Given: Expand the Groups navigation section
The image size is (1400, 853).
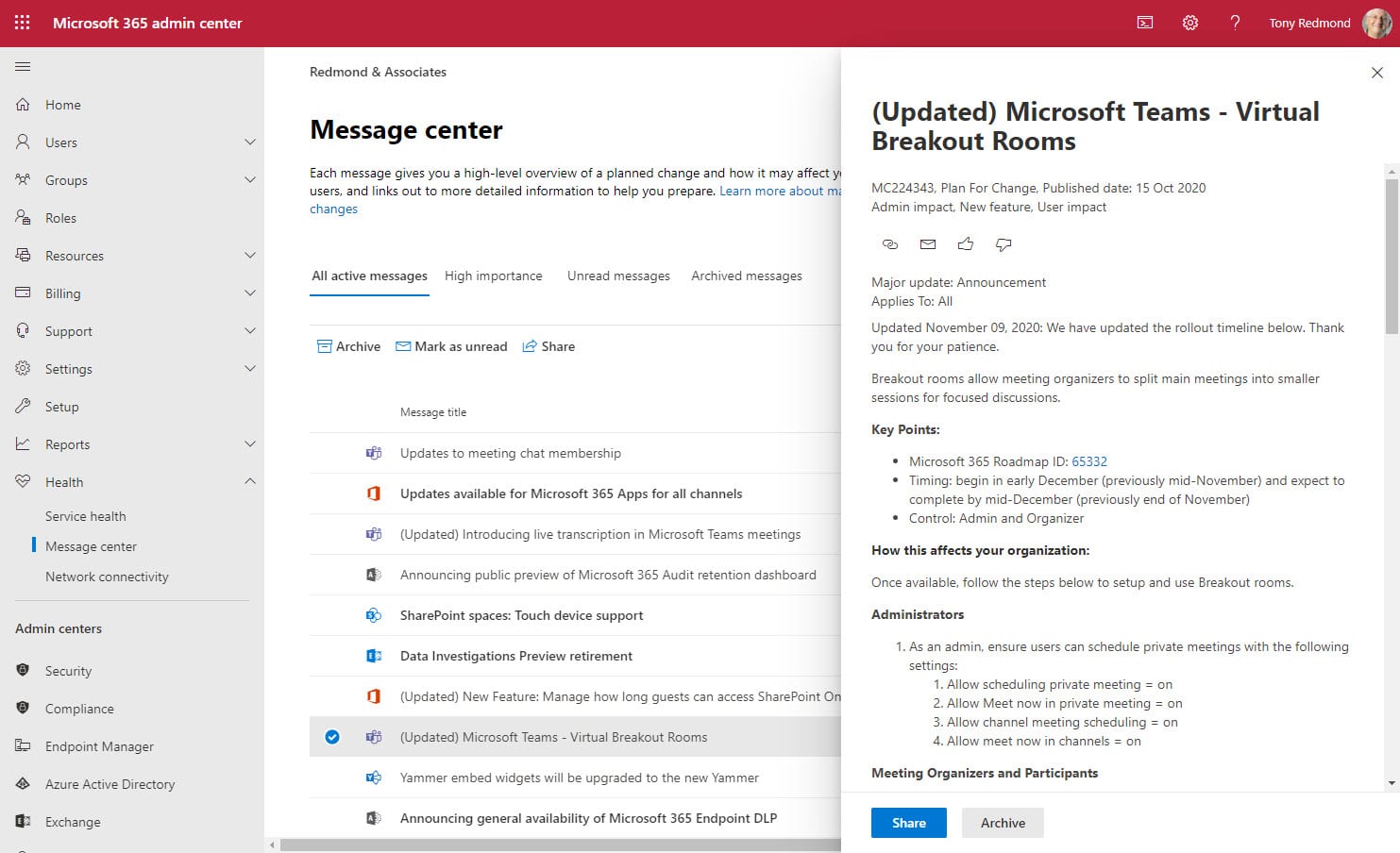Looking at the screenshot, I should pyautogui.click(x=250, y=180).
